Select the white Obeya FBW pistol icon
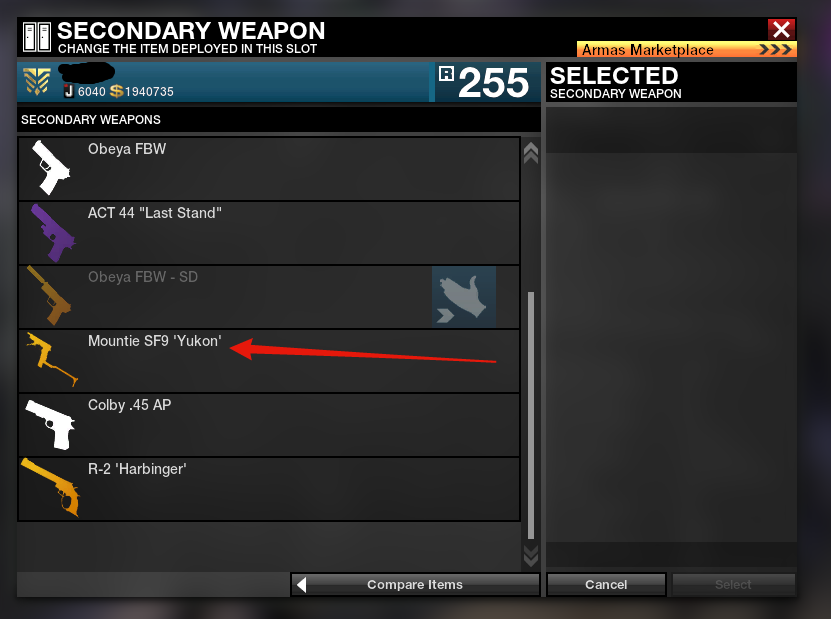831x619 pixels. pos(51,167)
